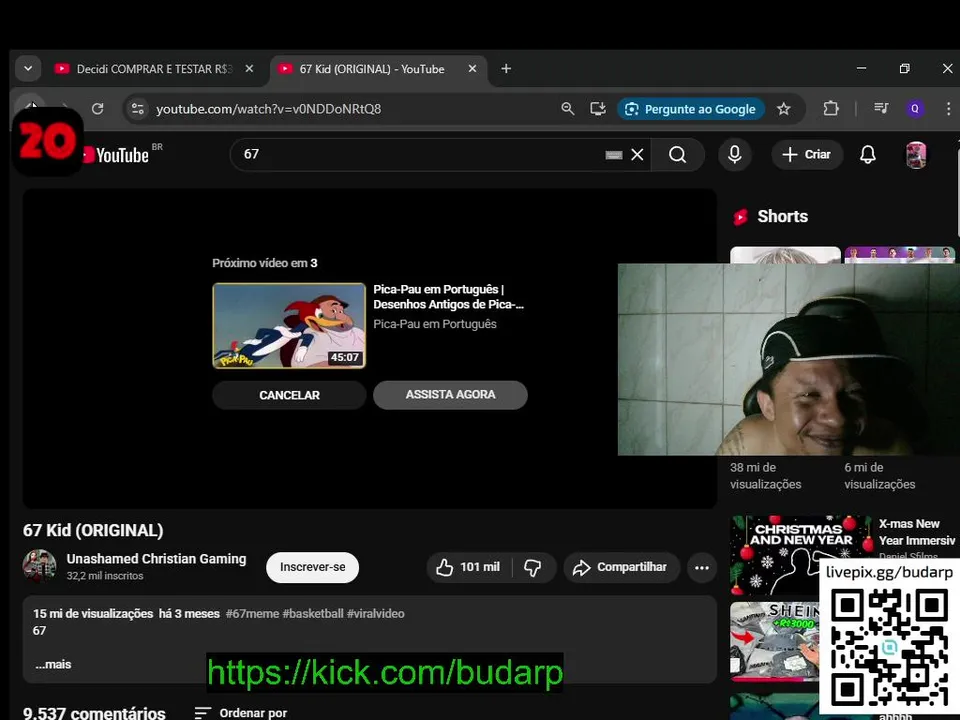
Task: Click the #67meme hashtag
Action: 252,613
